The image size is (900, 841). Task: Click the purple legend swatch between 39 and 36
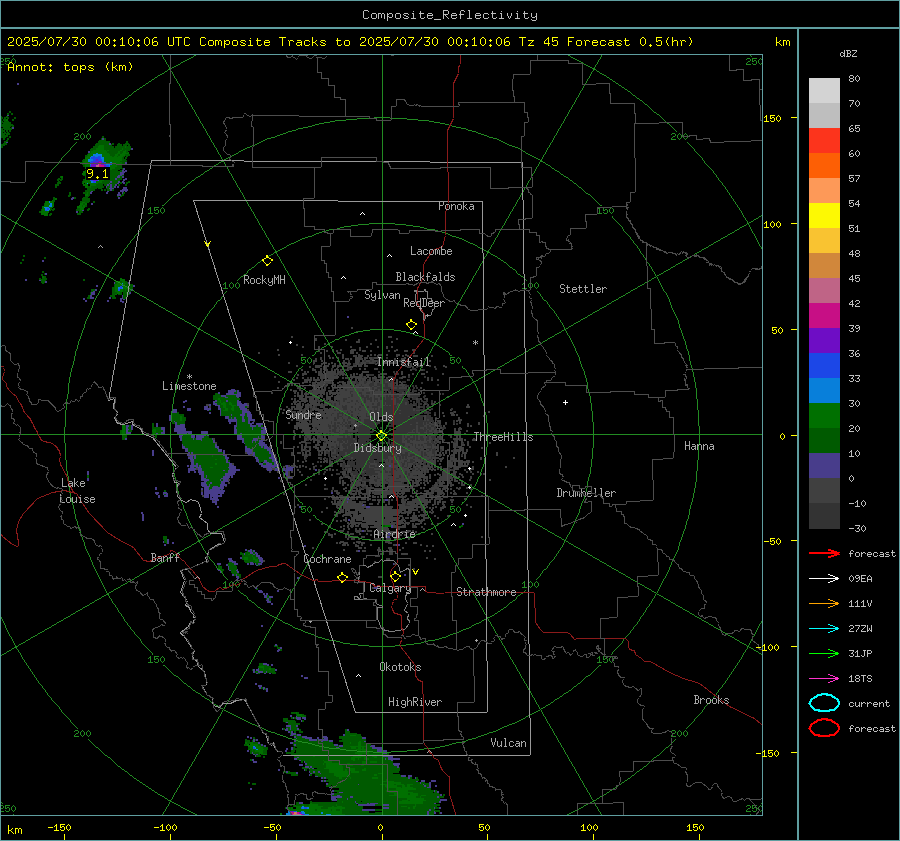[824, 340]
